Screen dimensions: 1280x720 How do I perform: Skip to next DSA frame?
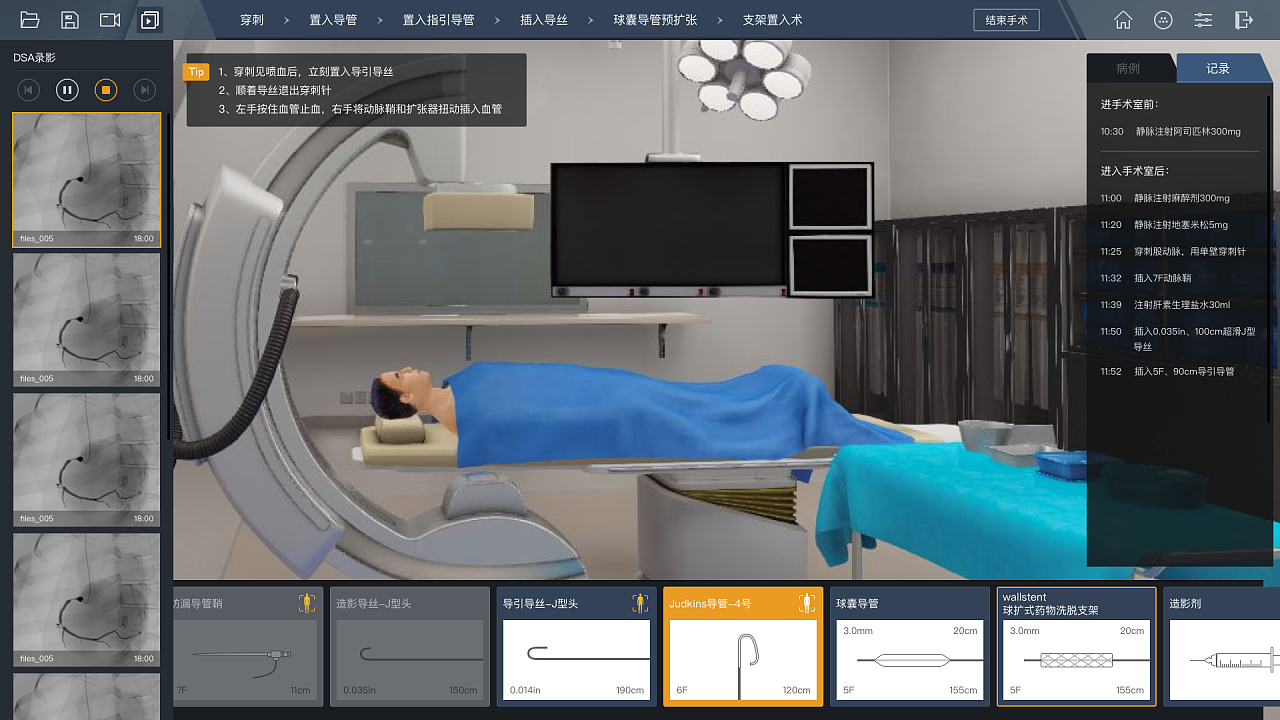coord(145,90)
